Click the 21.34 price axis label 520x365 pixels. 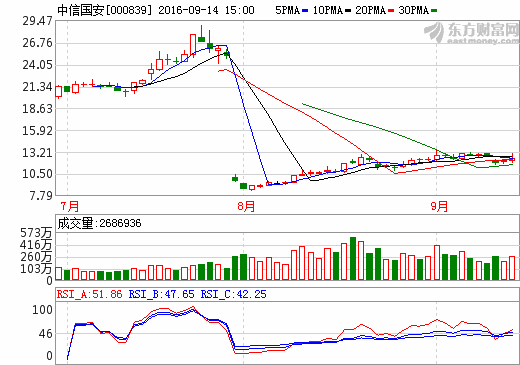click(37, 87)
